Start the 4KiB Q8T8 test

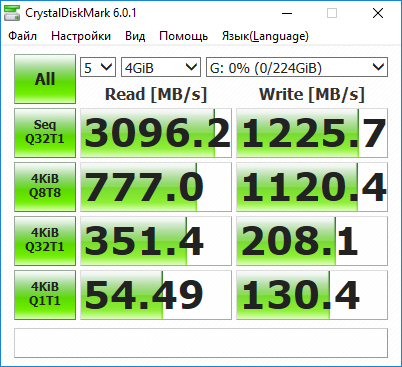pyautogui.click(x=45, y=187)
